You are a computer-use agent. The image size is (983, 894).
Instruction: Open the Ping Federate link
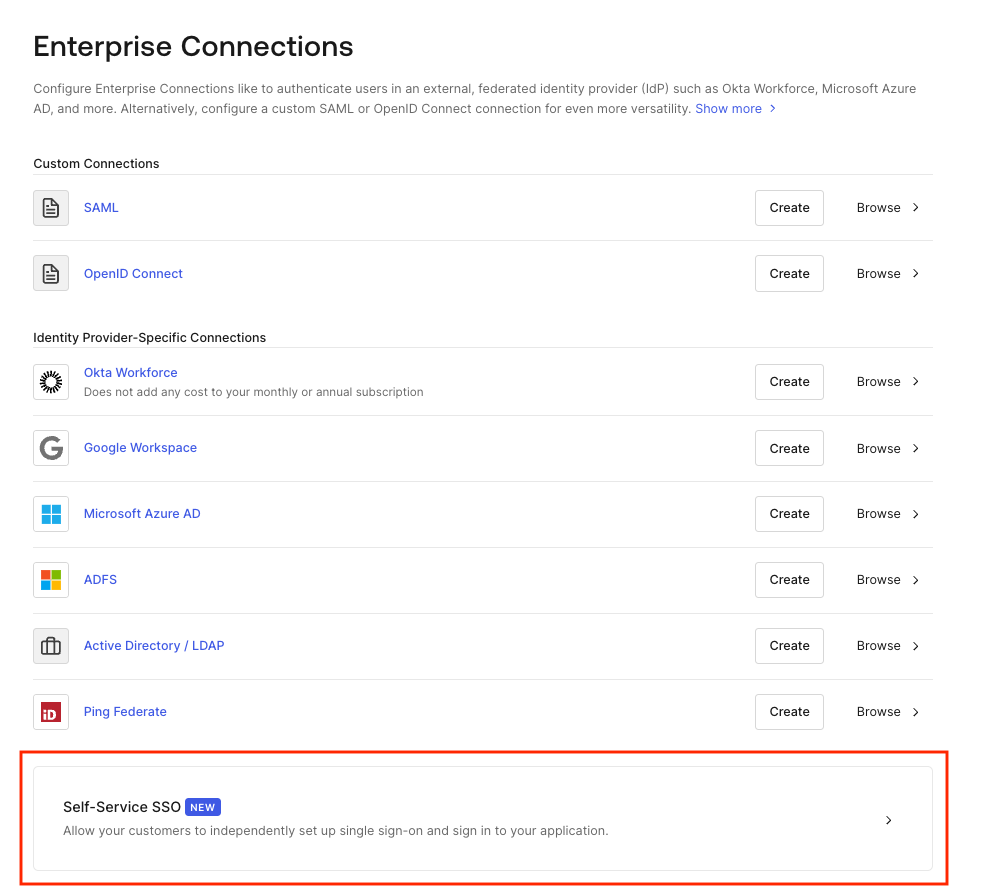tap(125, 712)
